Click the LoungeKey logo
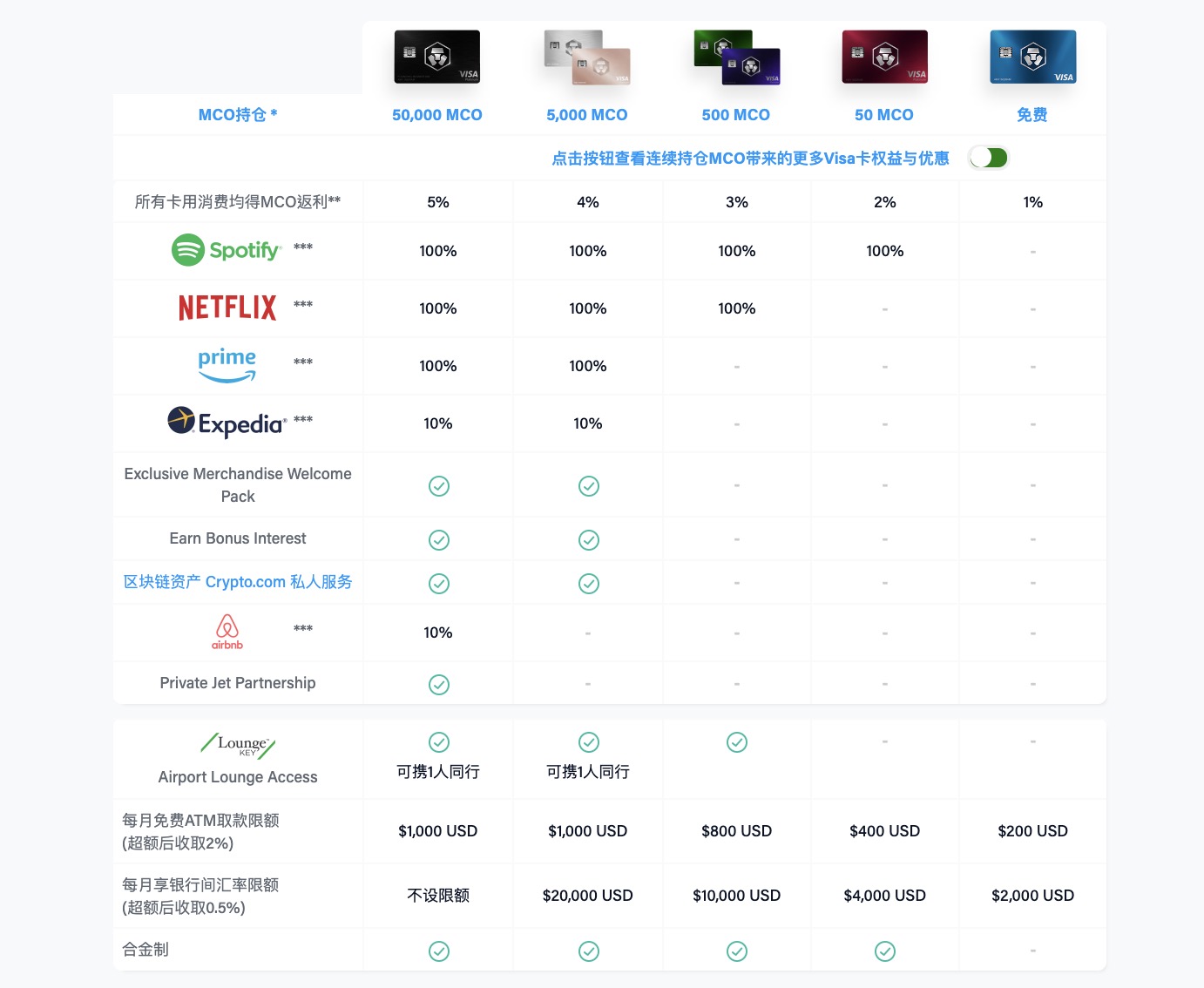 [238, 745]
